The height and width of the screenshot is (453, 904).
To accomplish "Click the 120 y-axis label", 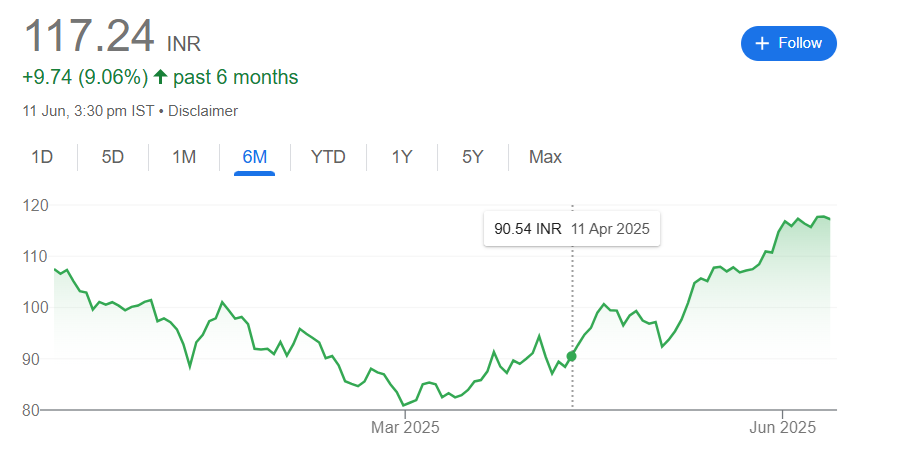I will [x=36, y=205].
